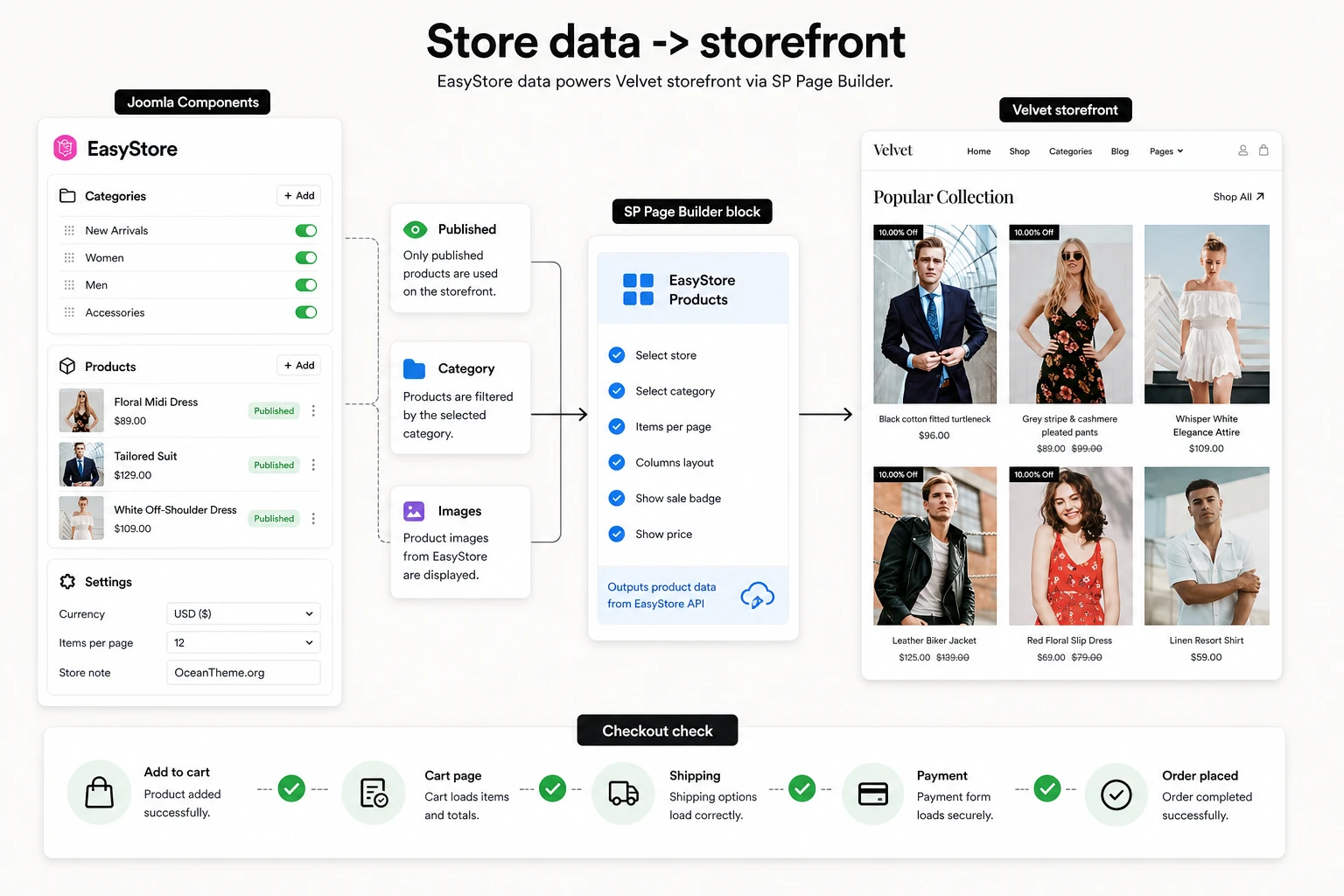Toggle the New Arrivals category switch

[306, 230]
